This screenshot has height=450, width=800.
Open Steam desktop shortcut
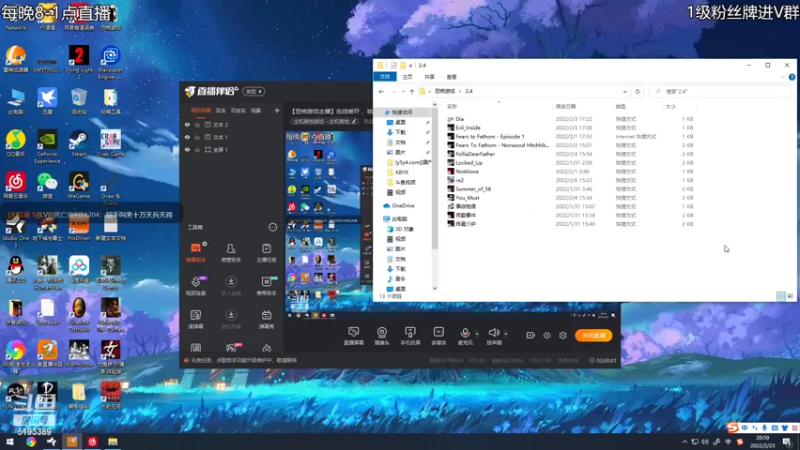coord(79,142)
